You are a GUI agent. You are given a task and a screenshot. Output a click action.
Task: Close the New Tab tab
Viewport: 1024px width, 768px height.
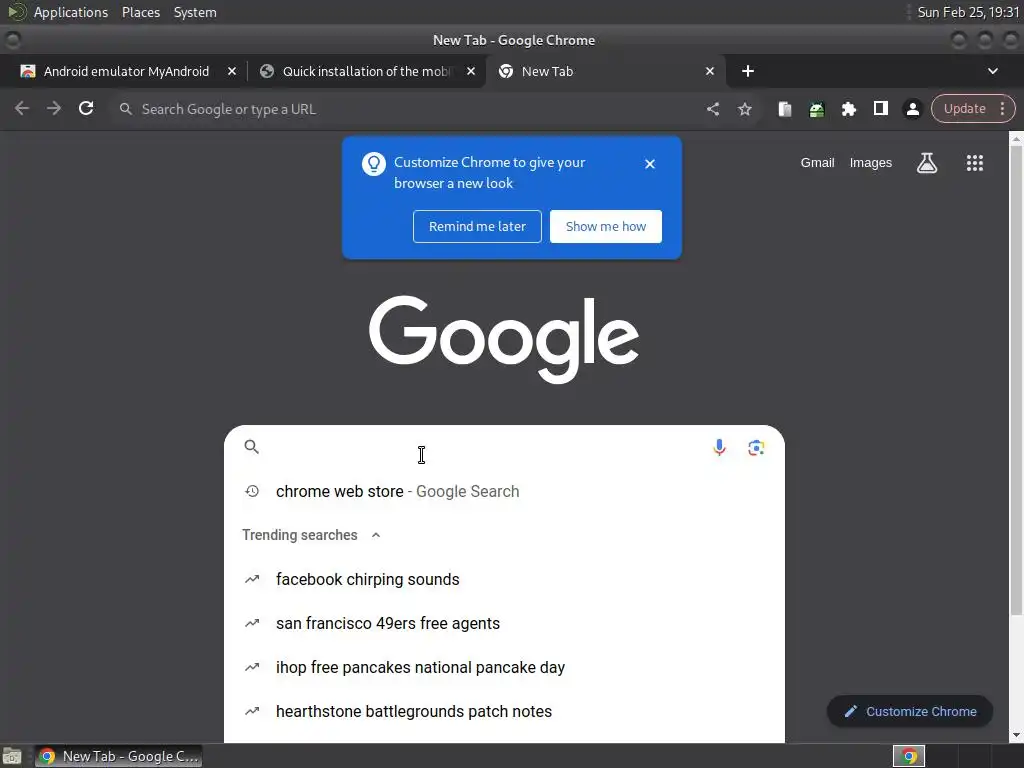(710, 71)
